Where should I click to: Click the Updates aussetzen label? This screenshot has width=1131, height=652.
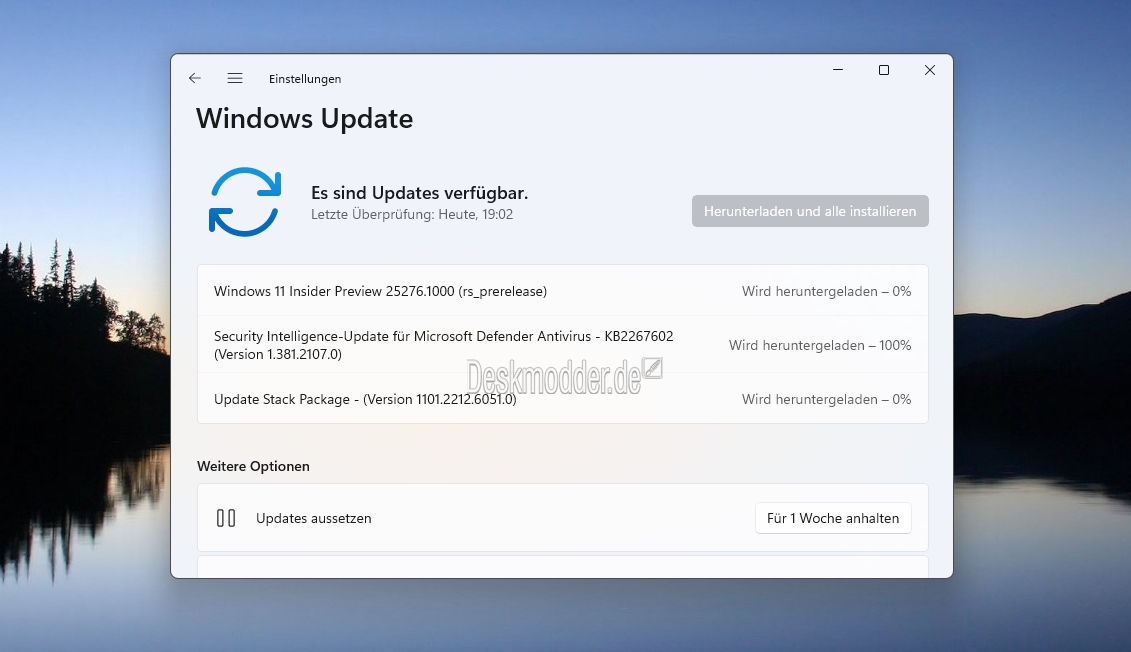click(314, 518)
